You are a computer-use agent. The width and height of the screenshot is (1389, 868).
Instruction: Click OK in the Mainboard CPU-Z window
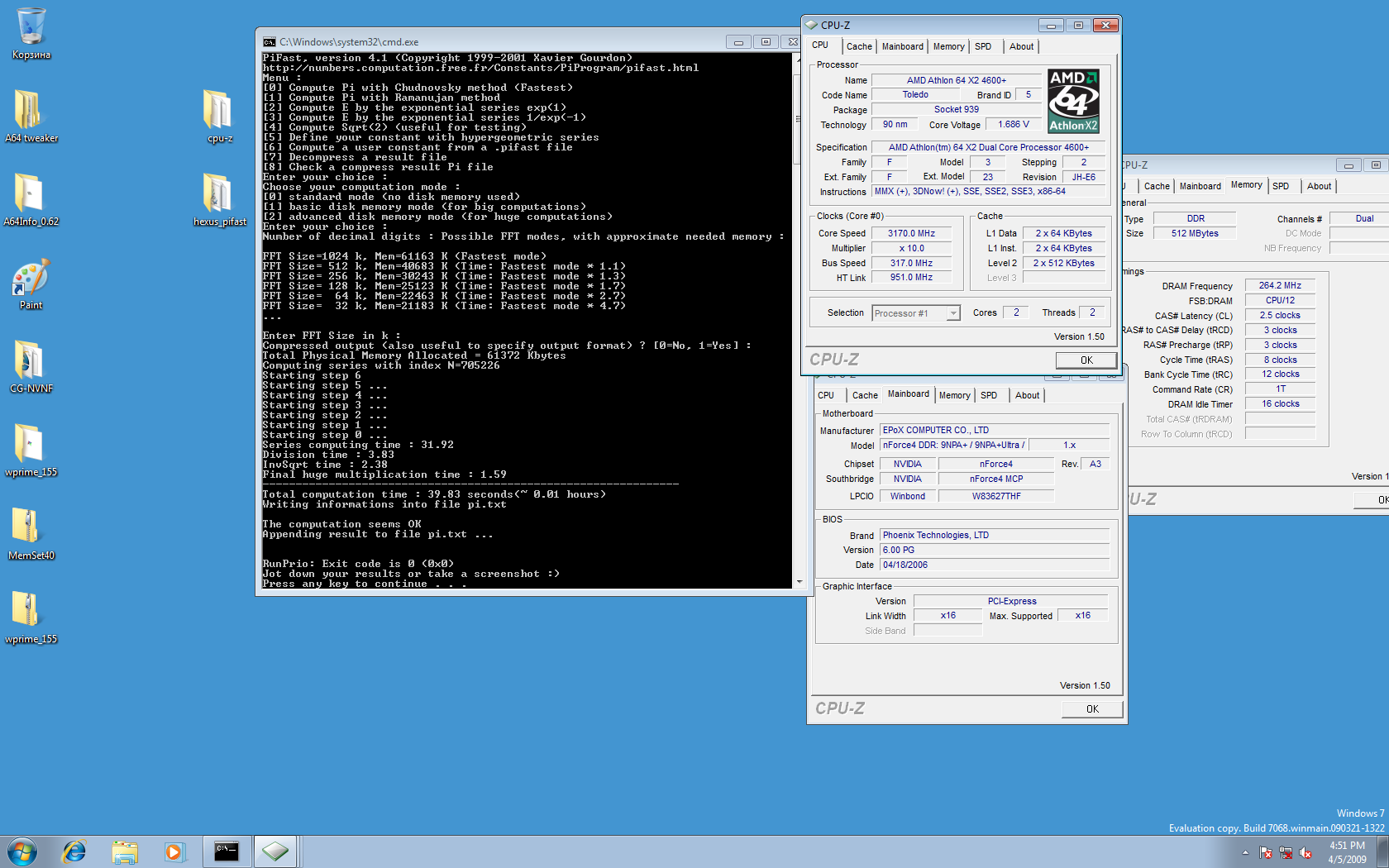1092,709
